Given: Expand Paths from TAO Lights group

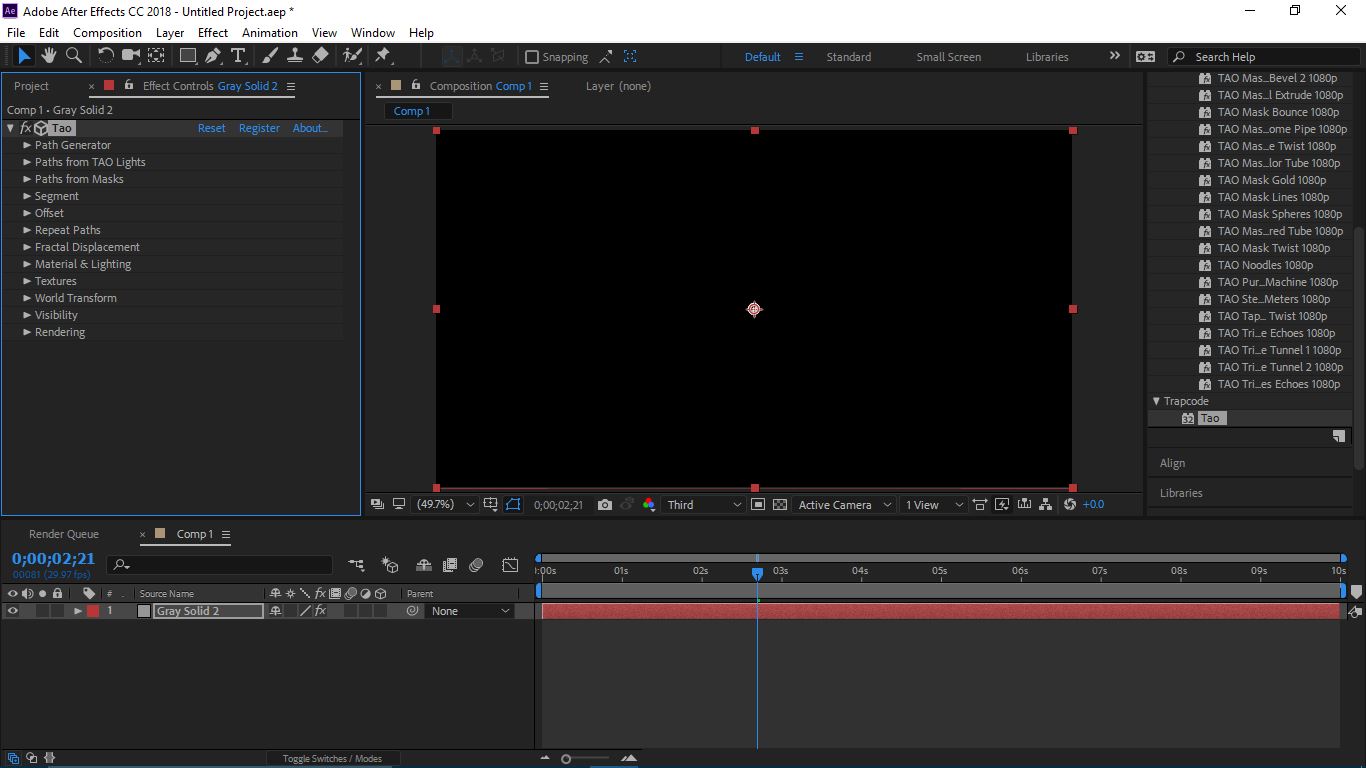Looking at the screenshot, I should click(28, 162).
